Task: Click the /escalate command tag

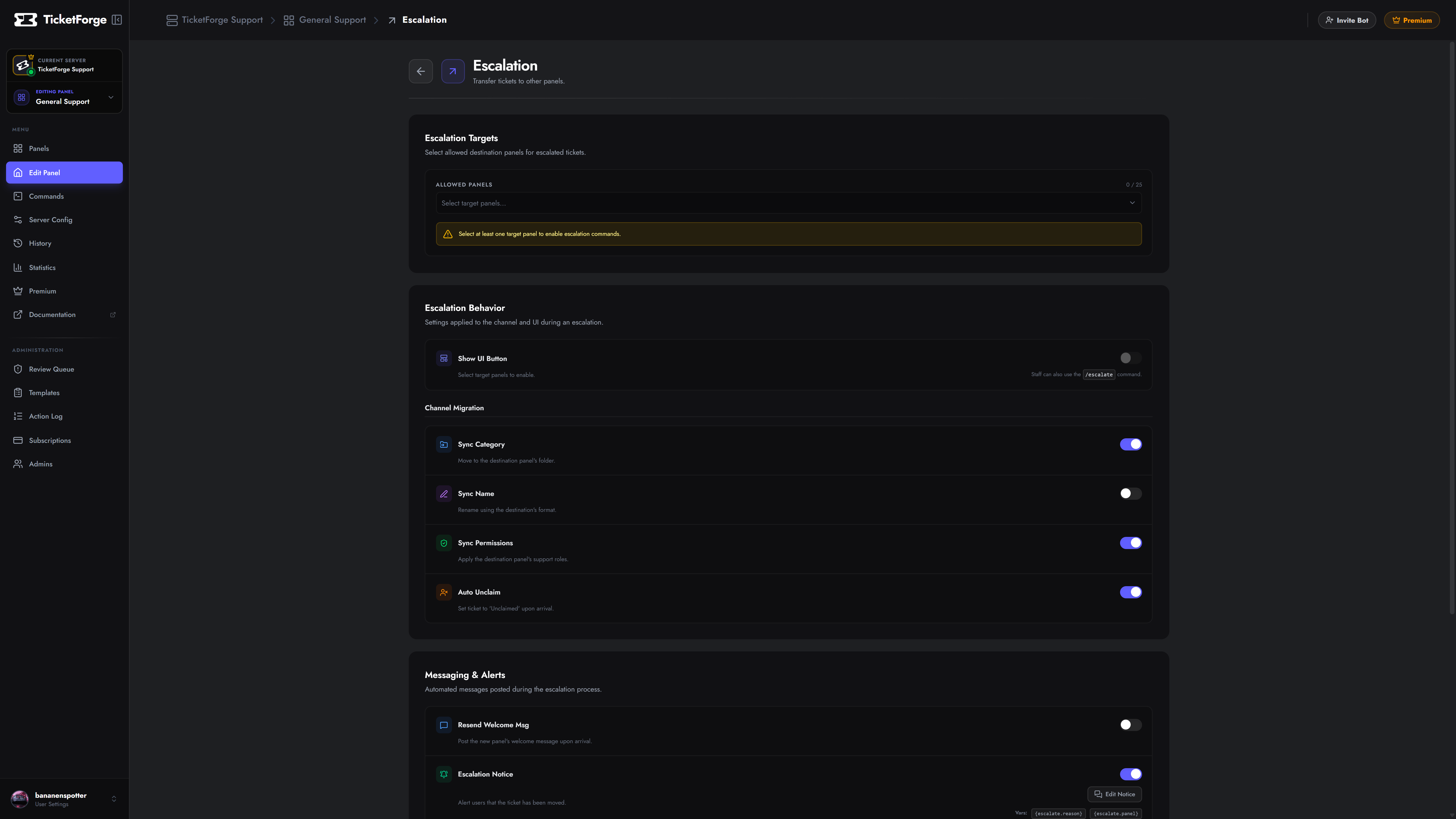Action: 1099,374
